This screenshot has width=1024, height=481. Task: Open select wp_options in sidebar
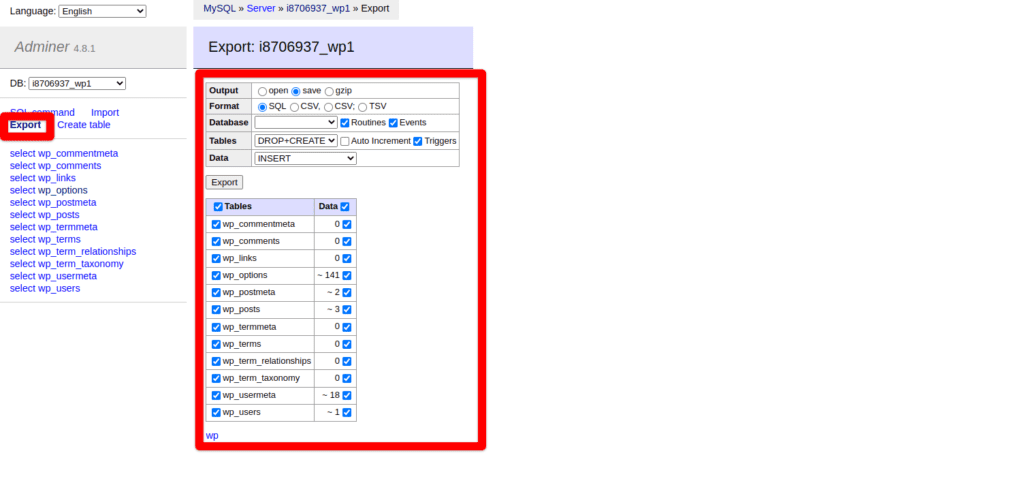48,190
